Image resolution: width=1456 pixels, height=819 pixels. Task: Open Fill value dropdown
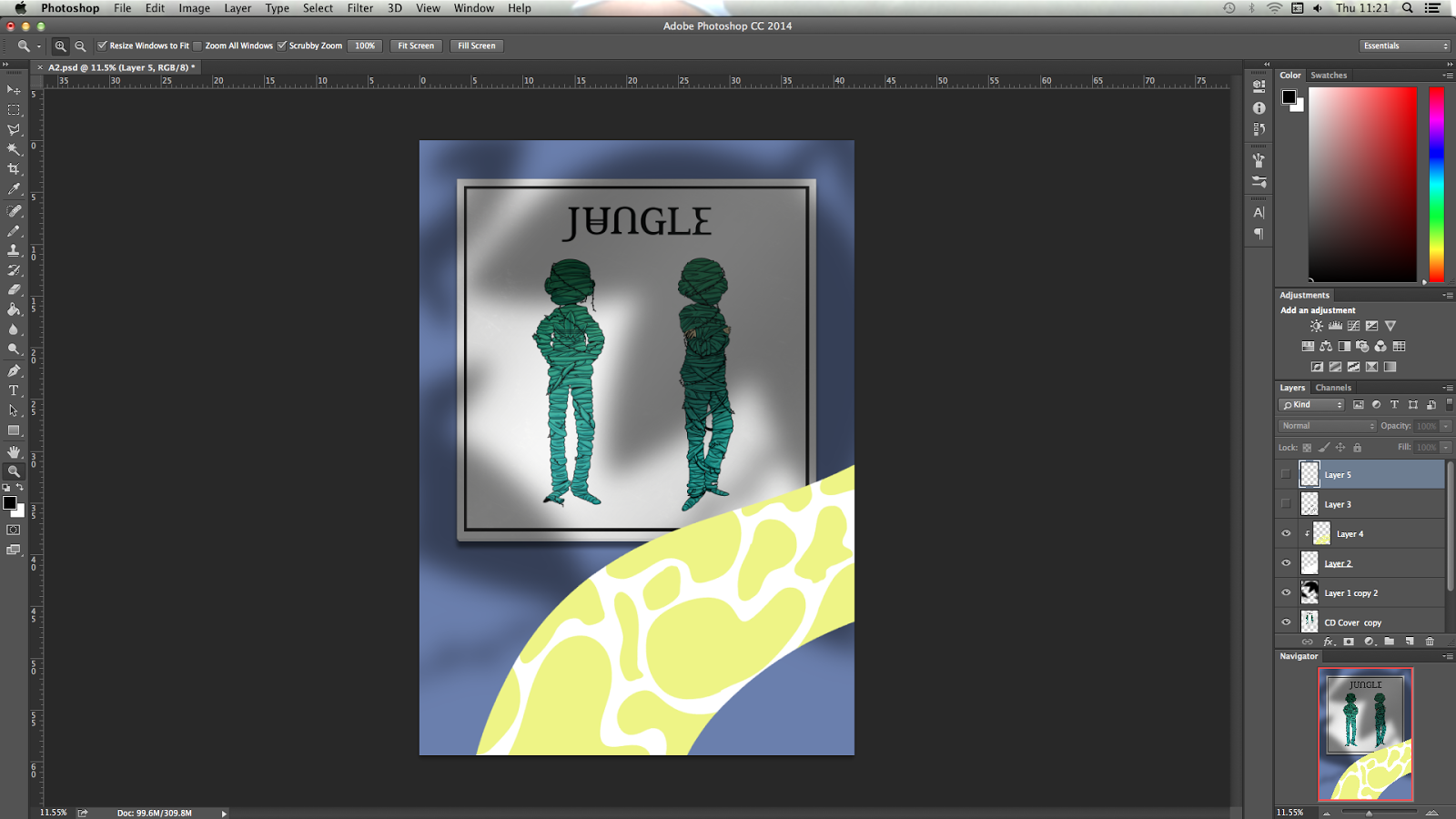(1446, 447)
